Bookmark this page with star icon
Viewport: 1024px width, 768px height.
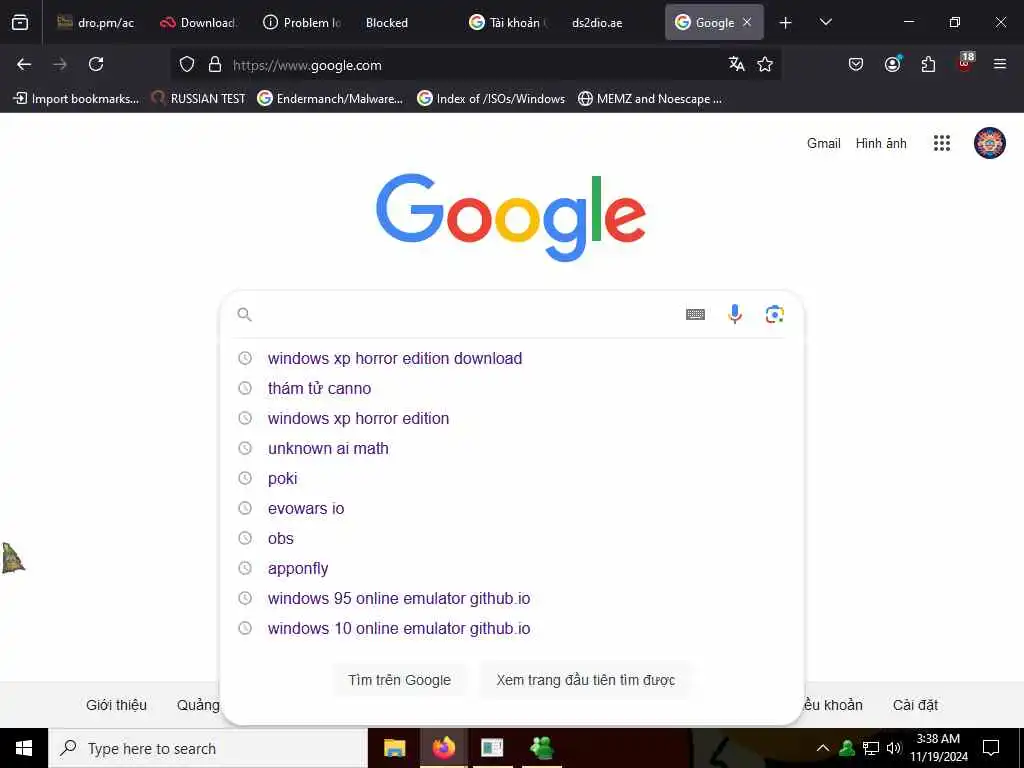pos(765,64)
